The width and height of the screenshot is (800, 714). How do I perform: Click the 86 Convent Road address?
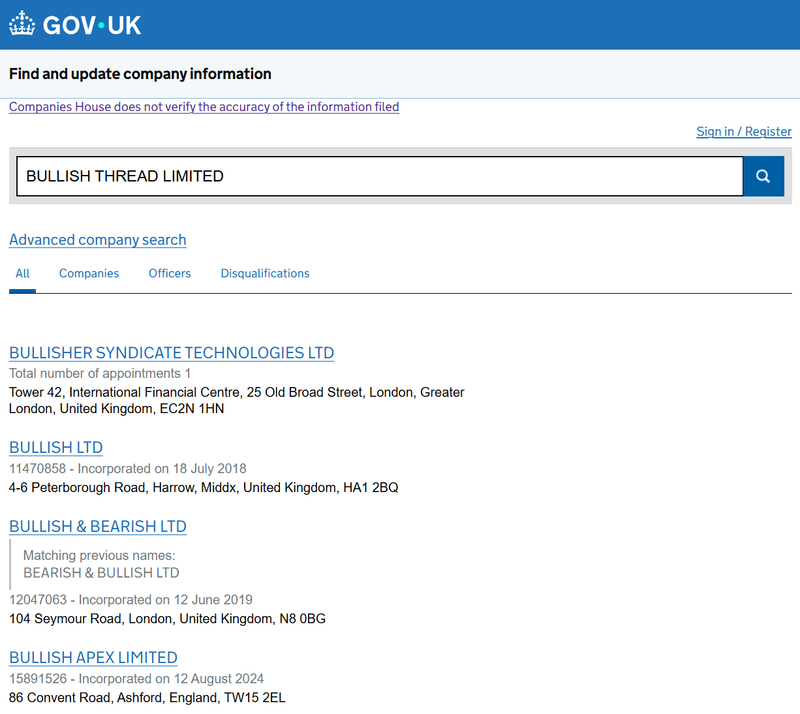coord(147,698)
